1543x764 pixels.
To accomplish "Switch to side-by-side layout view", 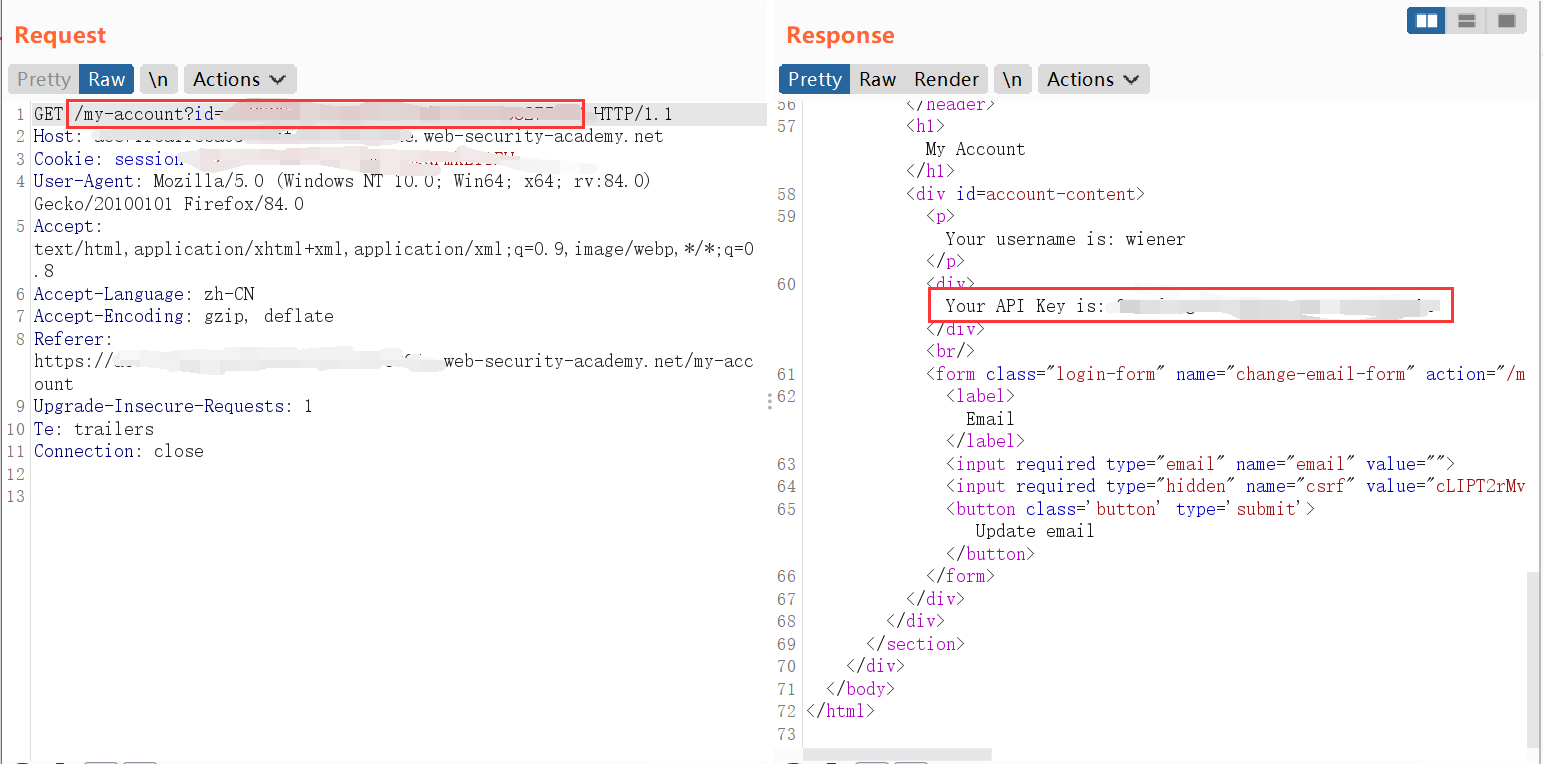I will point(1427,20).
